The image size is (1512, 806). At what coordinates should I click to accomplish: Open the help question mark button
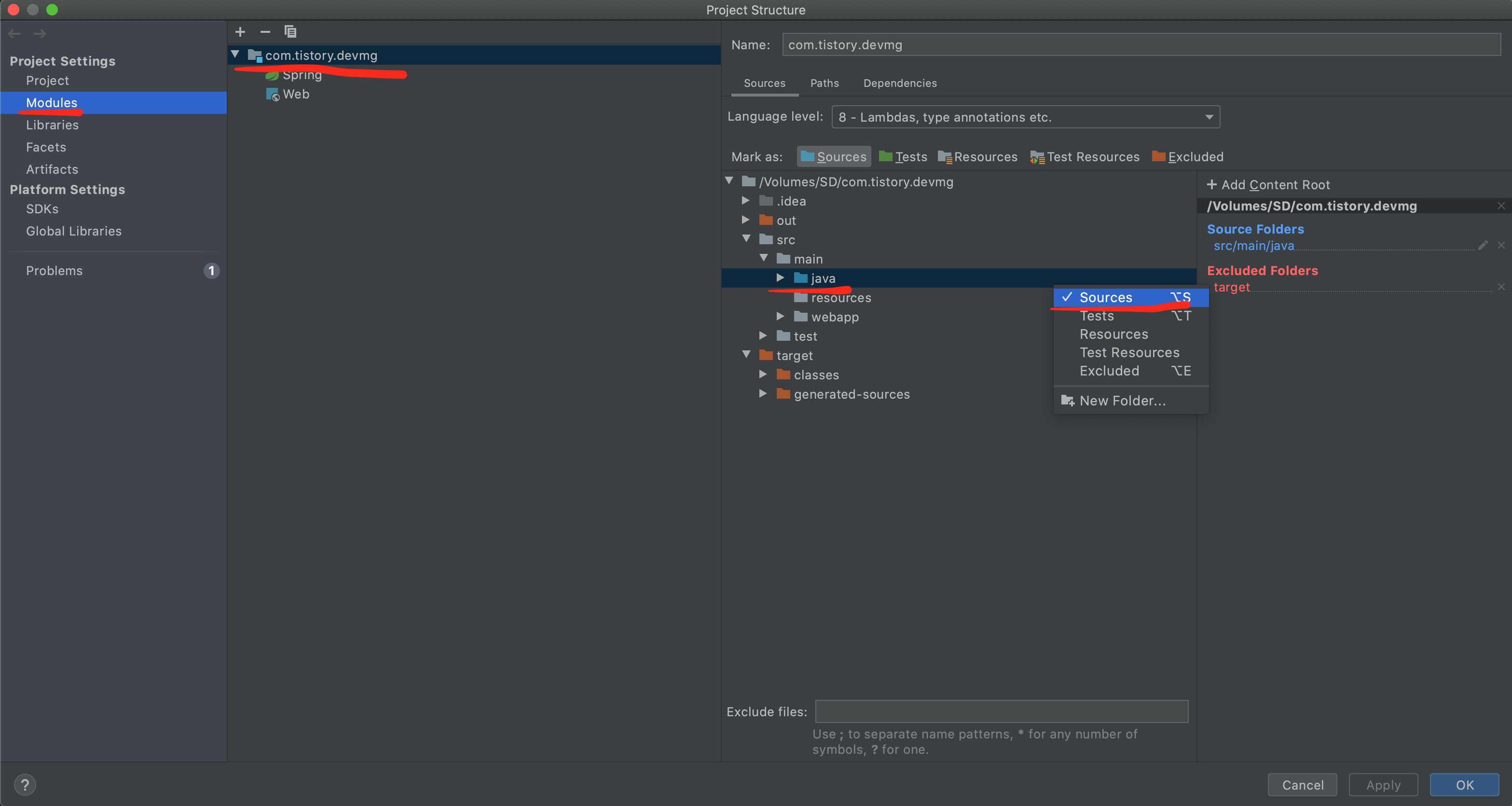point(25,785)
